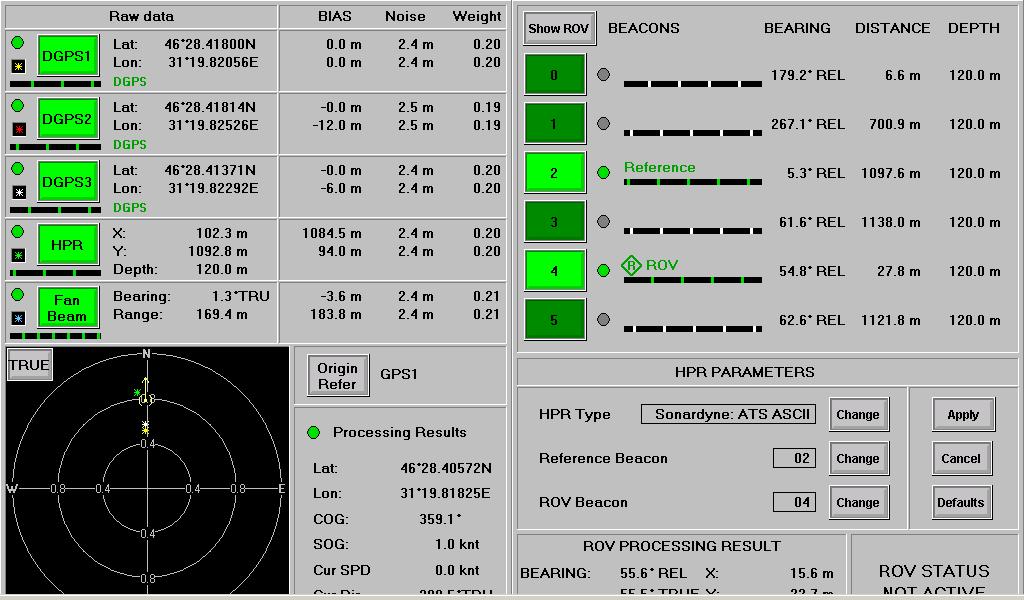This screenshot has width=1024, height=600.
Task: Click the green status light next to beacon 2
Action: pos(603,173)
